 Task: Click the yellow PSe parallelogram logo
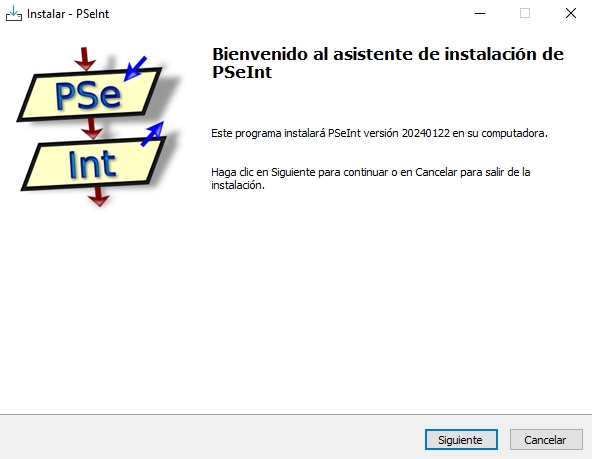point(89,95)
